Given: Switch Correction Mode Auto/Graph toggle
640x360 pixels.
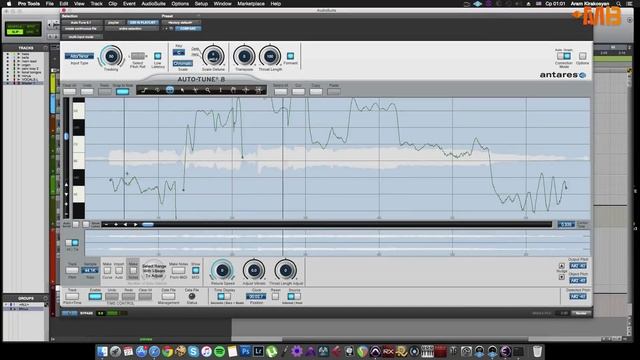Looking at the screenshot, I should (x=564, y=56).
